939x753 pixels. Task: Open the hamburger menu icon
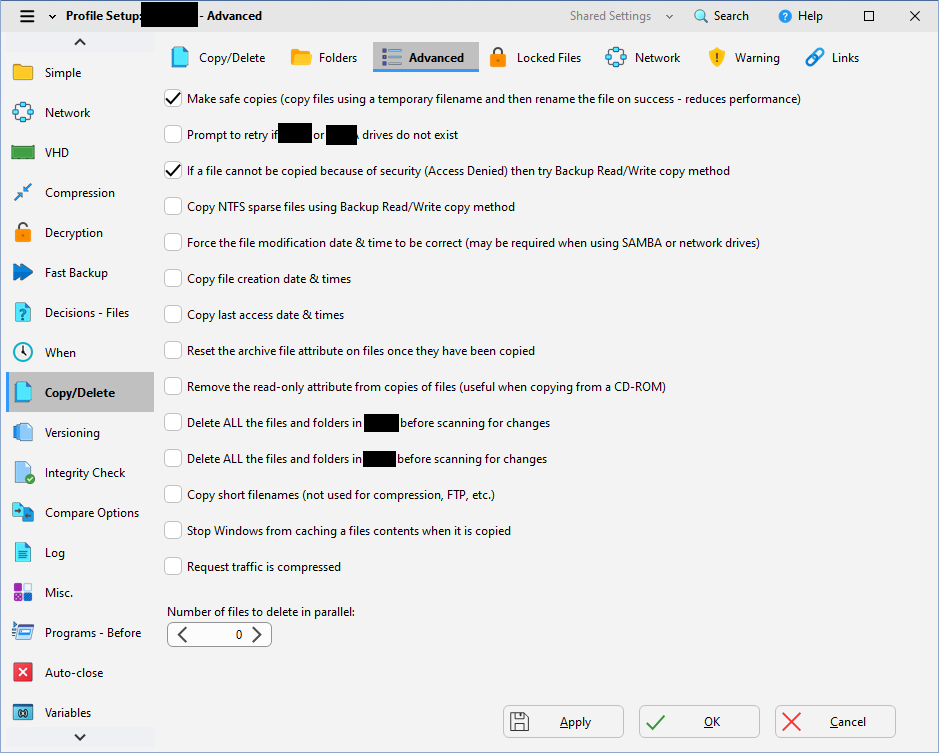(x=27, y=16)
